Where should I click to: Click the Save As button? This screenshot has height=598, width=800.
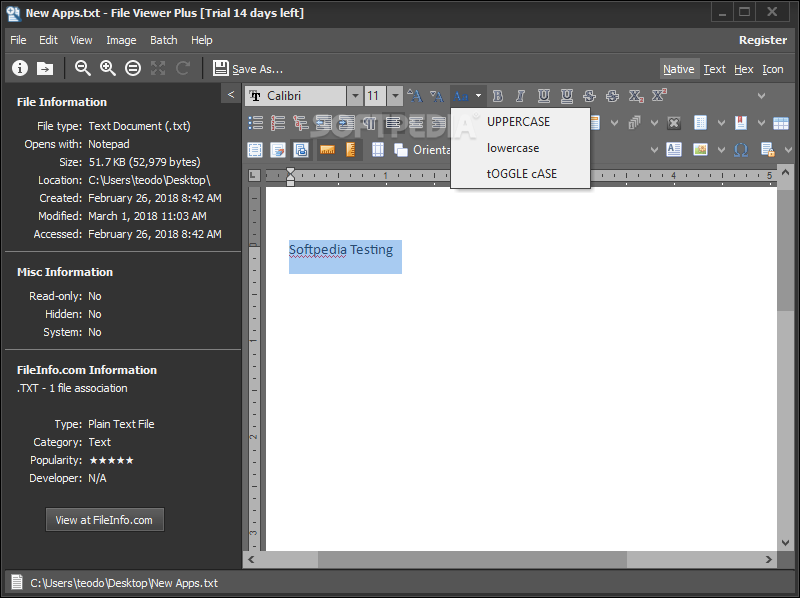click(x=247, y=68)
